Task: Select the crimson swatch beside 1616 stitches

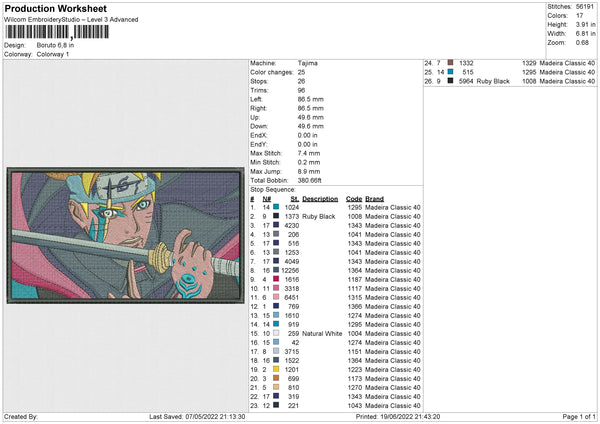Action: [x=276, y=279]
